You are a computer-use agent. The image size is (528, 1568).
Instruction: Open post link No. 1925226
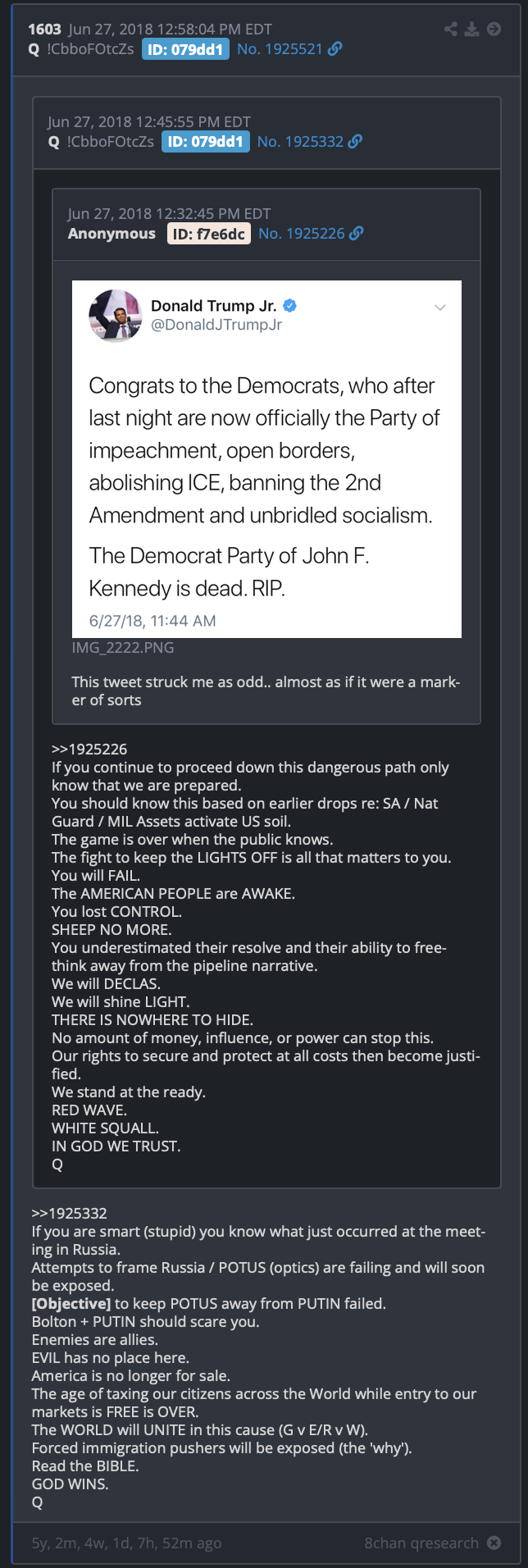pyautogui.click(x=302, y=234)
